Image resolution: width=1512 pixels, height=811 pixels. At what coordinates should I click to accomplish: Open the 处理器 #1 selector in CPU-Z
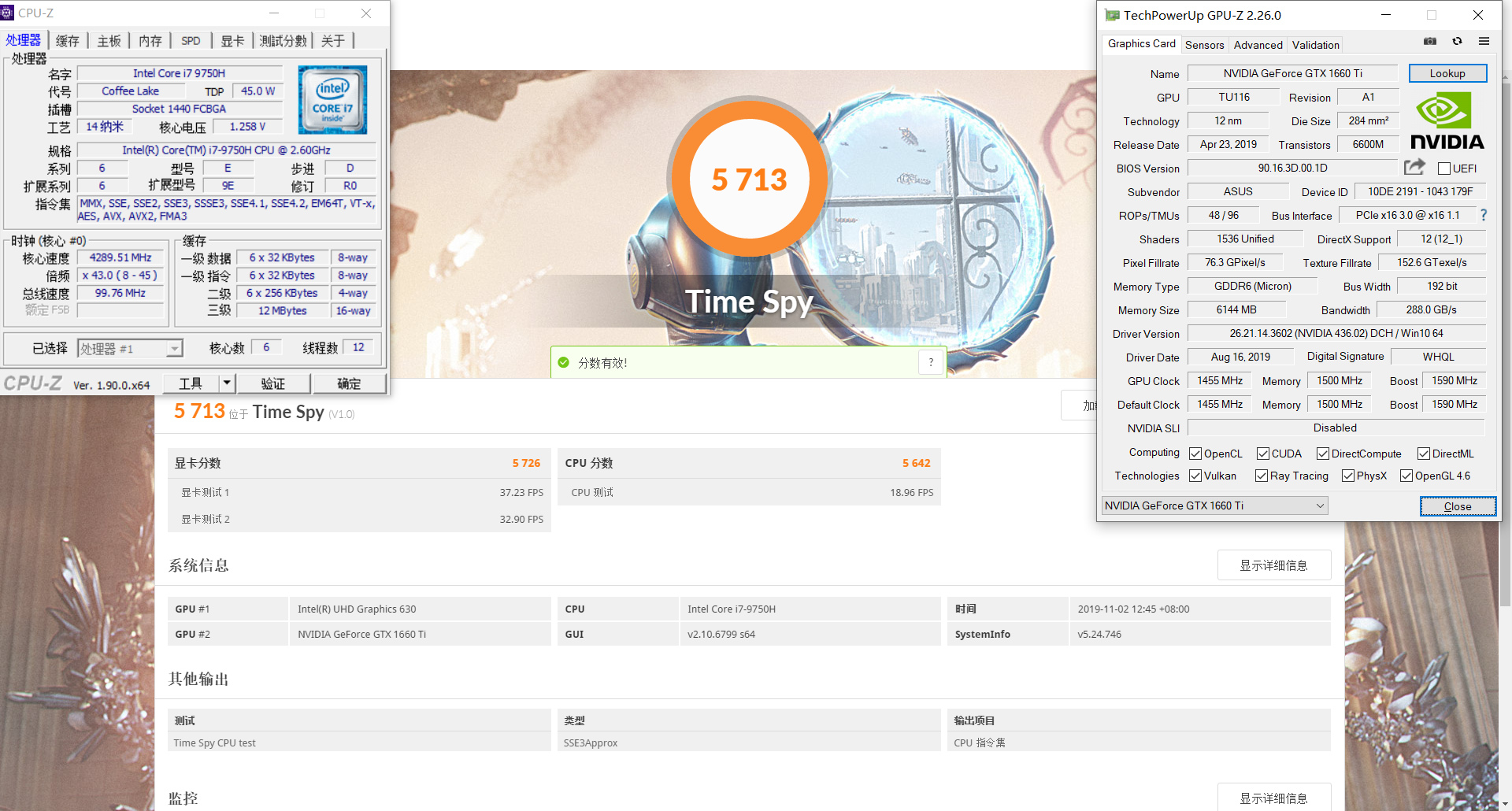[130, 348]
